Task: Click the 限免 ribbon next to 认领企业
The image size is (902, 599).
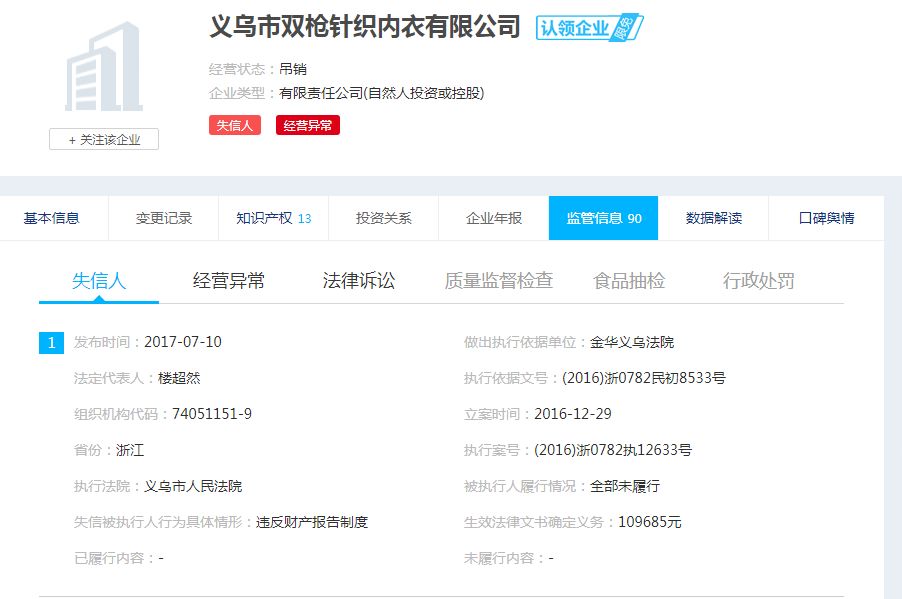Action: (625, 28)
